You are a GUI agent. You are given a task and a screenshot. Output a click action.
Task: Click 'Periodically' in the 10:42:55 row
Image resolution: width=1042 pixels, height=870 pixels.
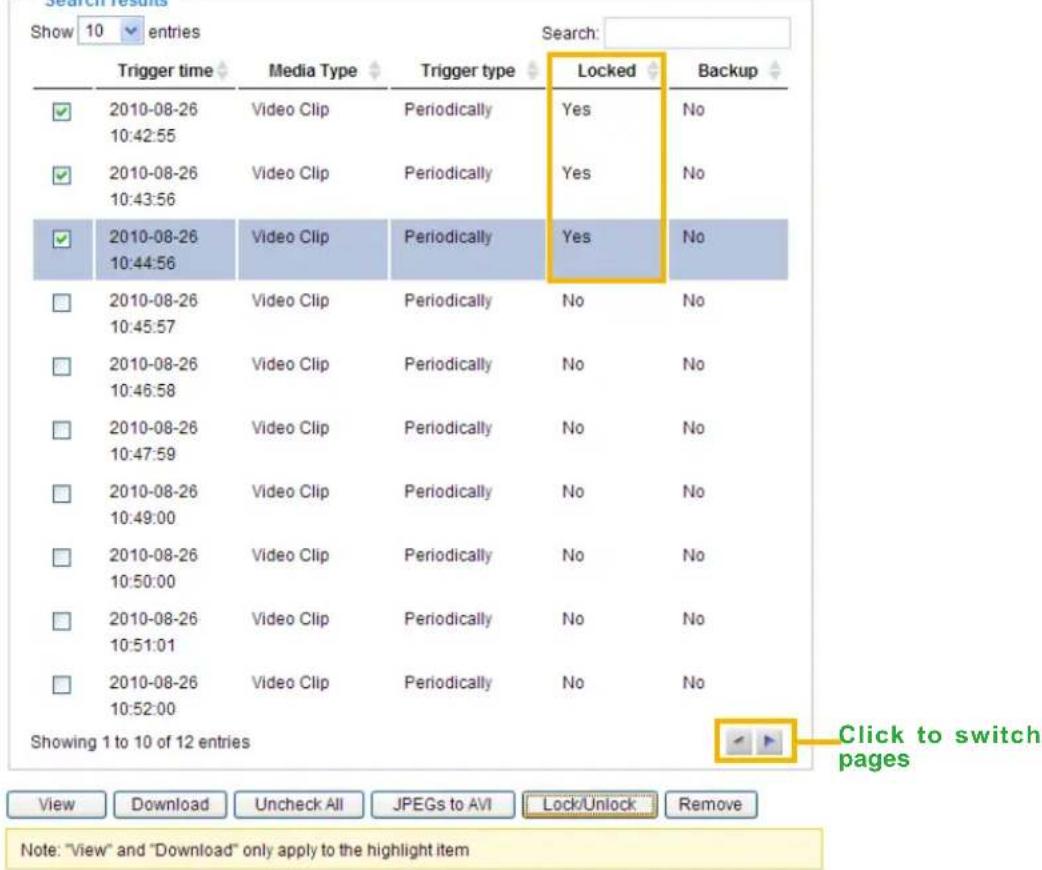pos(448,110)
